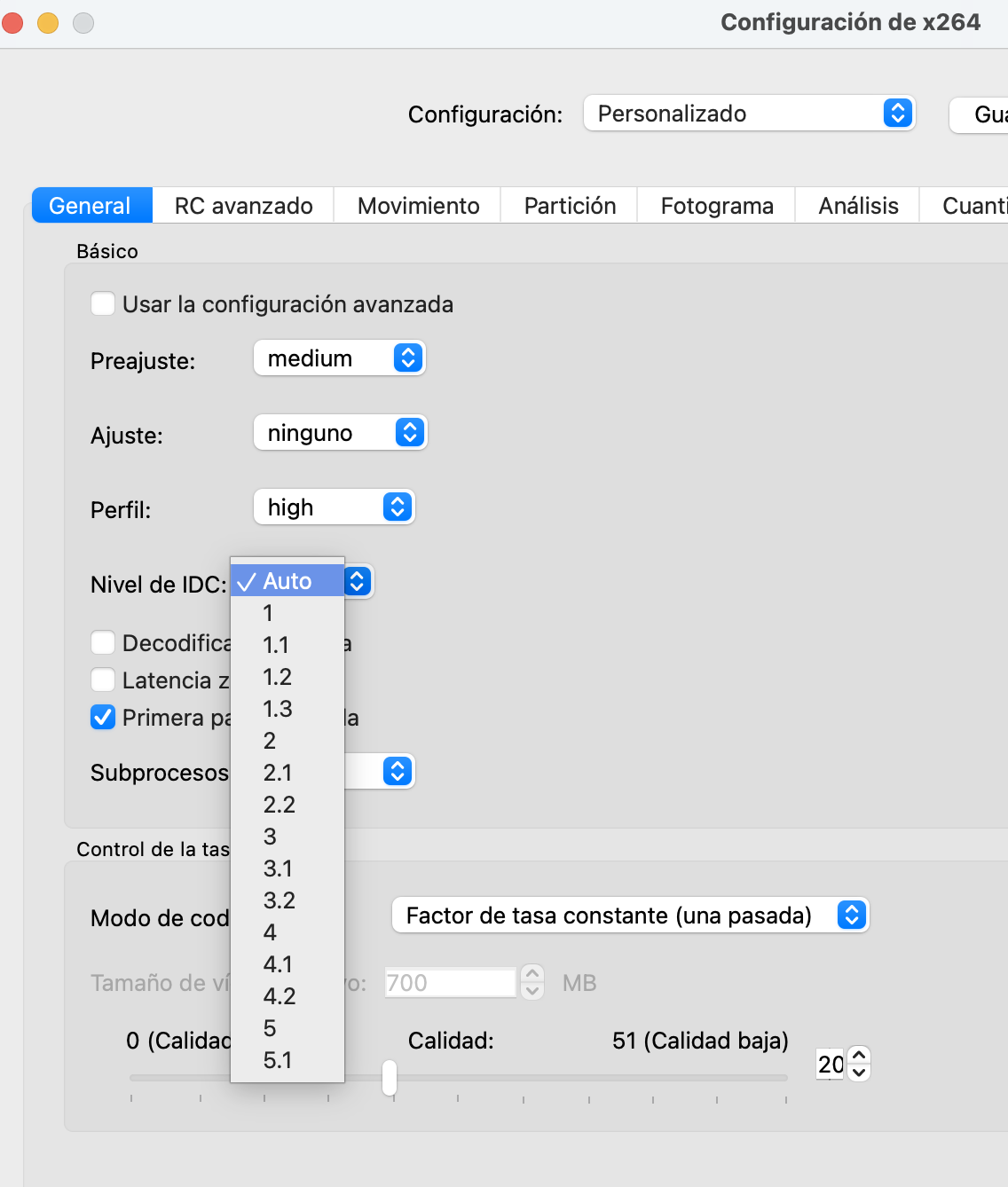Enable Usar la configuración avanzada
This screenshot has width=1008, height=1187.
coord(103,303)
